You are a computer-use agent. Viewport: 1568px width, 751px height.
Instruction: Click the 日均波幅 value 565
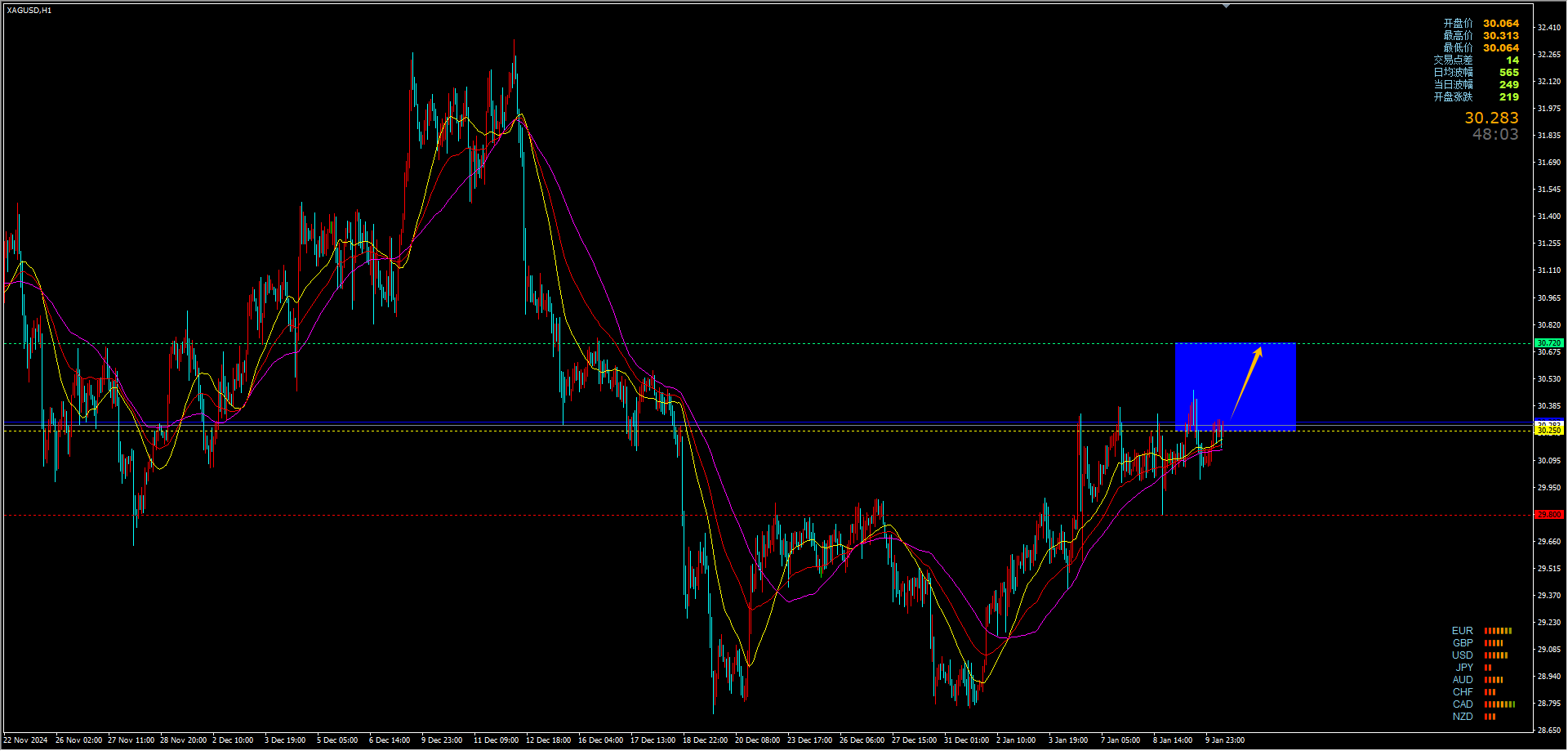point(1509,73)
